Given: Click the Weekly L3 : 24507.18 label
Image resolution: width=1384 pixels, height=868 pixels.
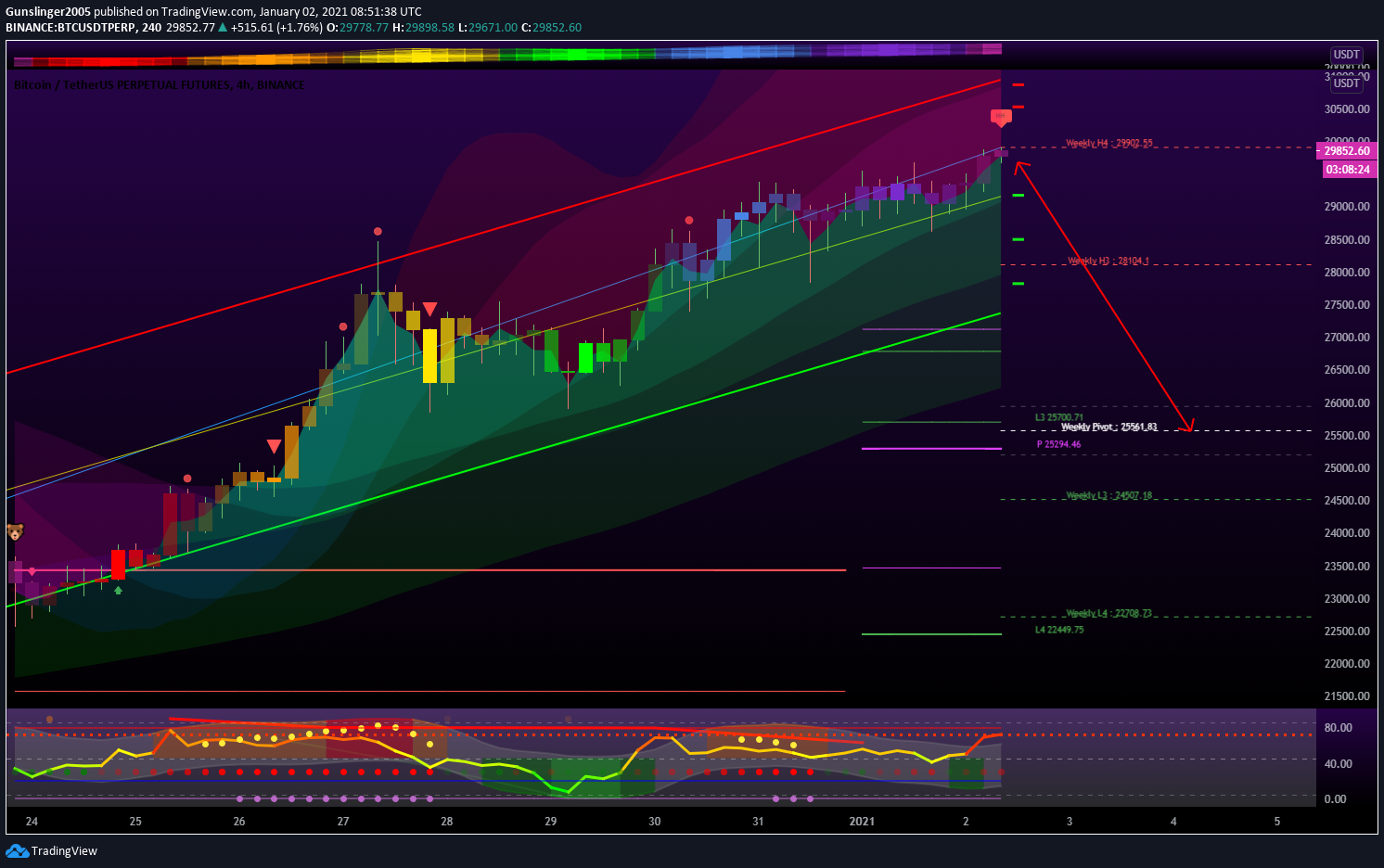Looking at the screenshot, I should click(x=1109, y=496).
